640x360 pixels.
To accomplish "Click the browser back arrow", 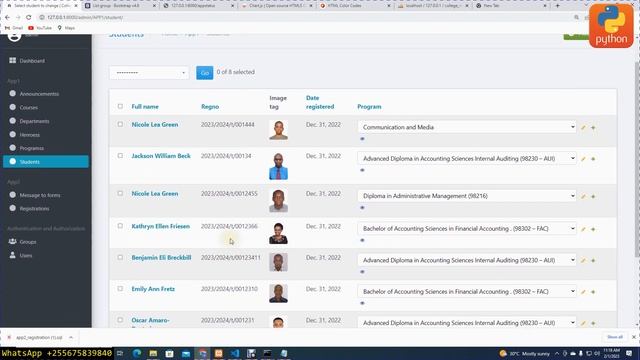I will pos(7,18).
